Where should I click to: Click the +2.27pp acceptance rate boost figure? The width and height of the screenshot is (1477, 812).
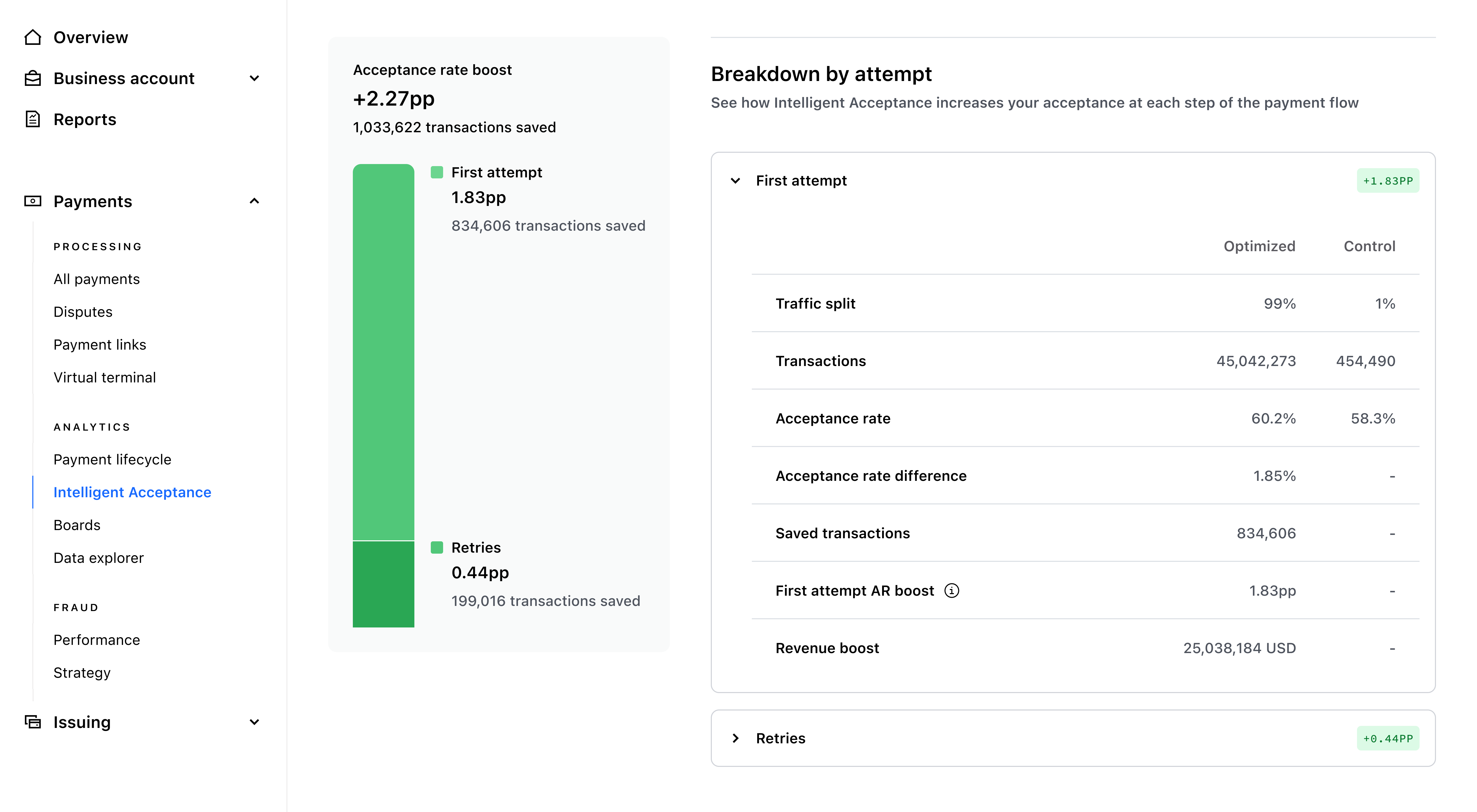click(394, 99)
